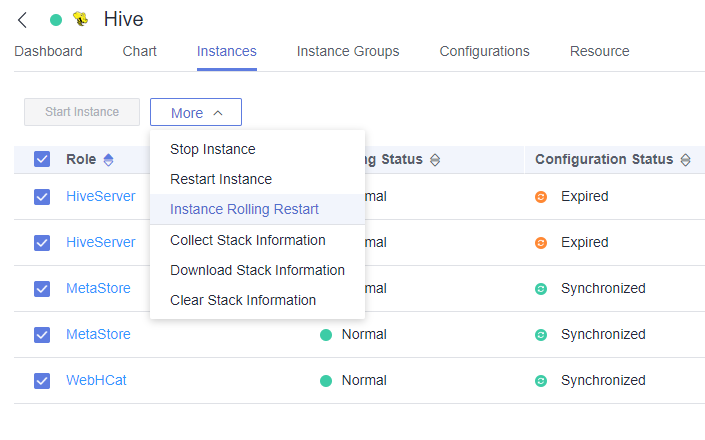Sort Configuration Status column with its sort icon
Image resolution: width=705 pixels, height=440 pixels.
tap(685, 160)
